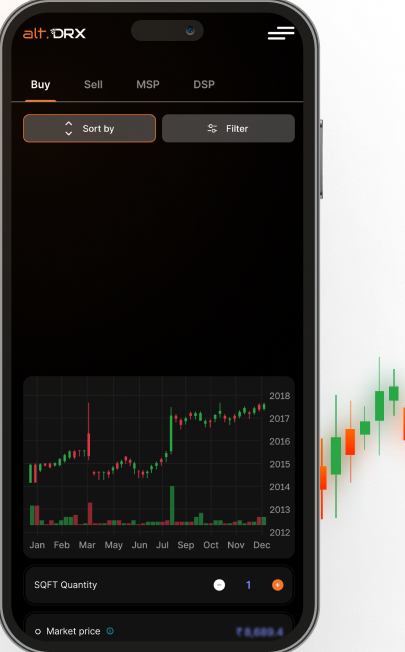This screenshot has height=652, width=405.
Task: Click the alt.DRX logo
Action: tap(54, 33)
